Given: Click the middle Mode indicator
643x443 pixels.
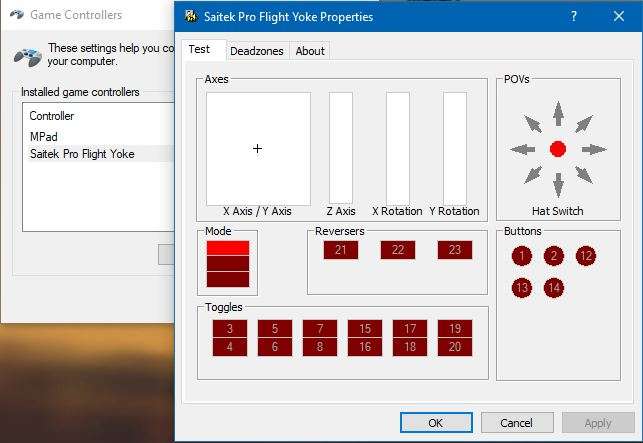Looking at the screenshot, I should pyautogui.click(x=228, y=263).
